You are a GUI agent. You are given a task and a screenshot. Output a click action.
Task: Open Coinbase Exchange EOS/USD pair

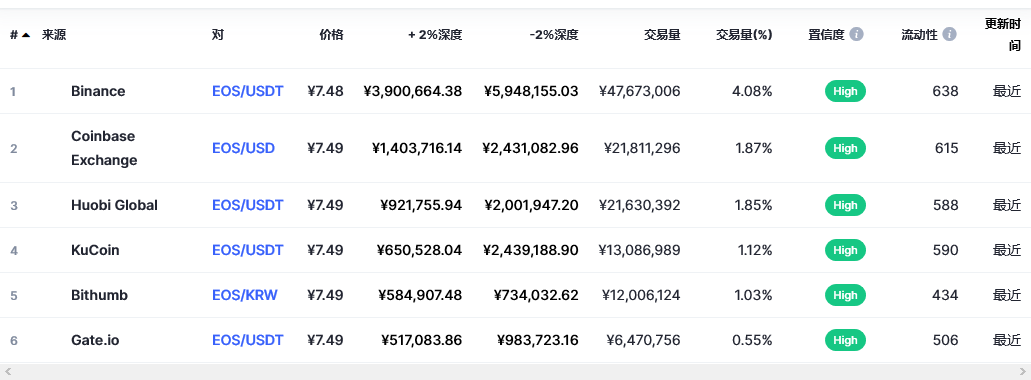pyautogui.click(x=243, y=148)
